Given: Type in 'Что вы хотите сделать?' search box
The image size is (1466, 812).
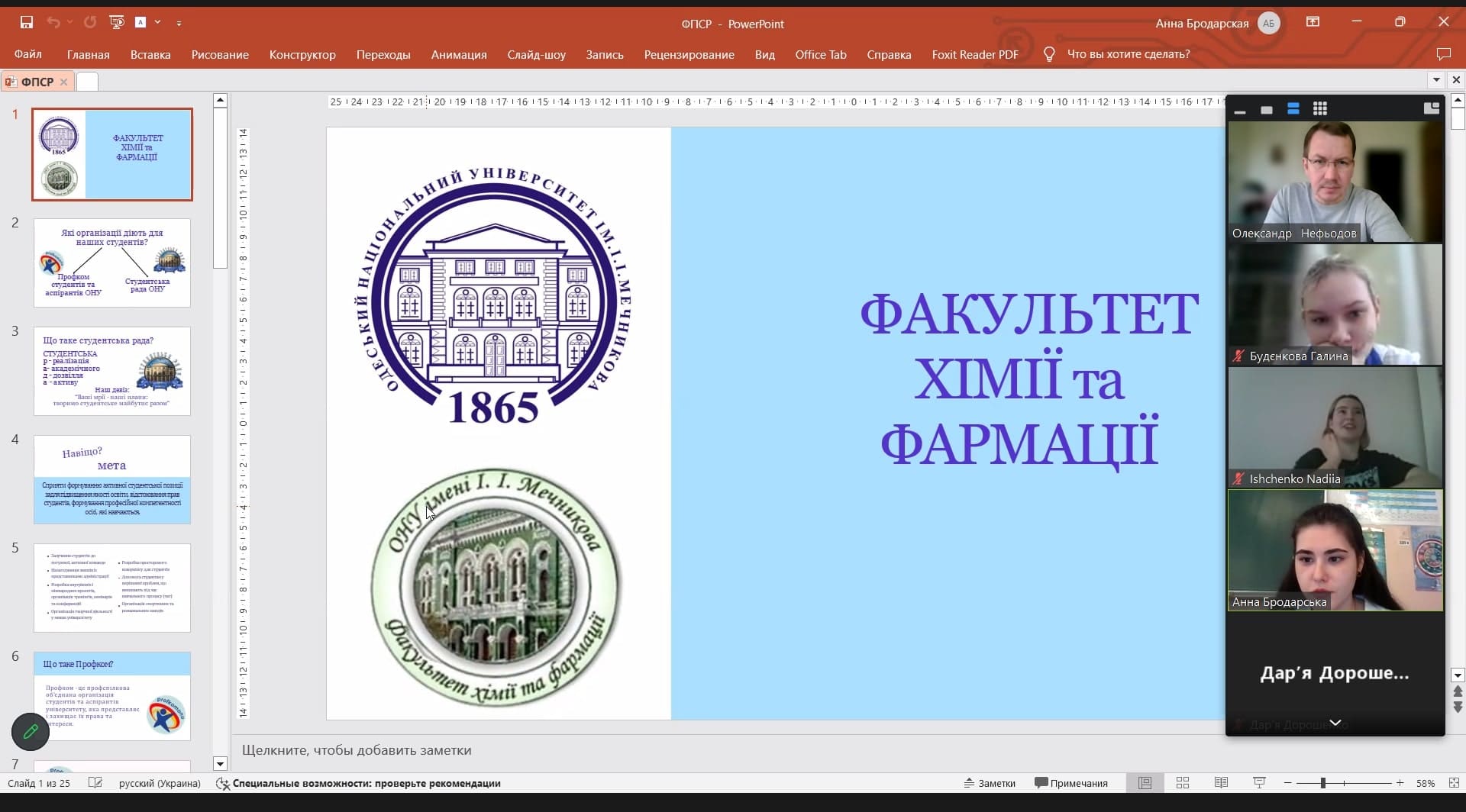Looking at the screenshot, I should pos(1129,54).
